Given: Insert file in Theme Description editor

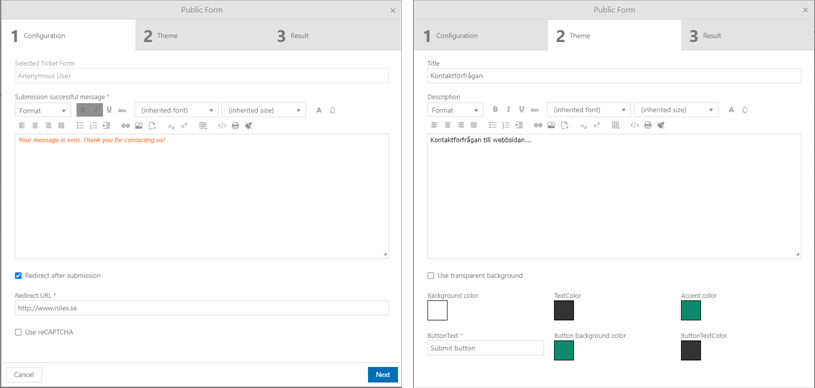Looking at the screenshot, I should click(x=564, y=125).
